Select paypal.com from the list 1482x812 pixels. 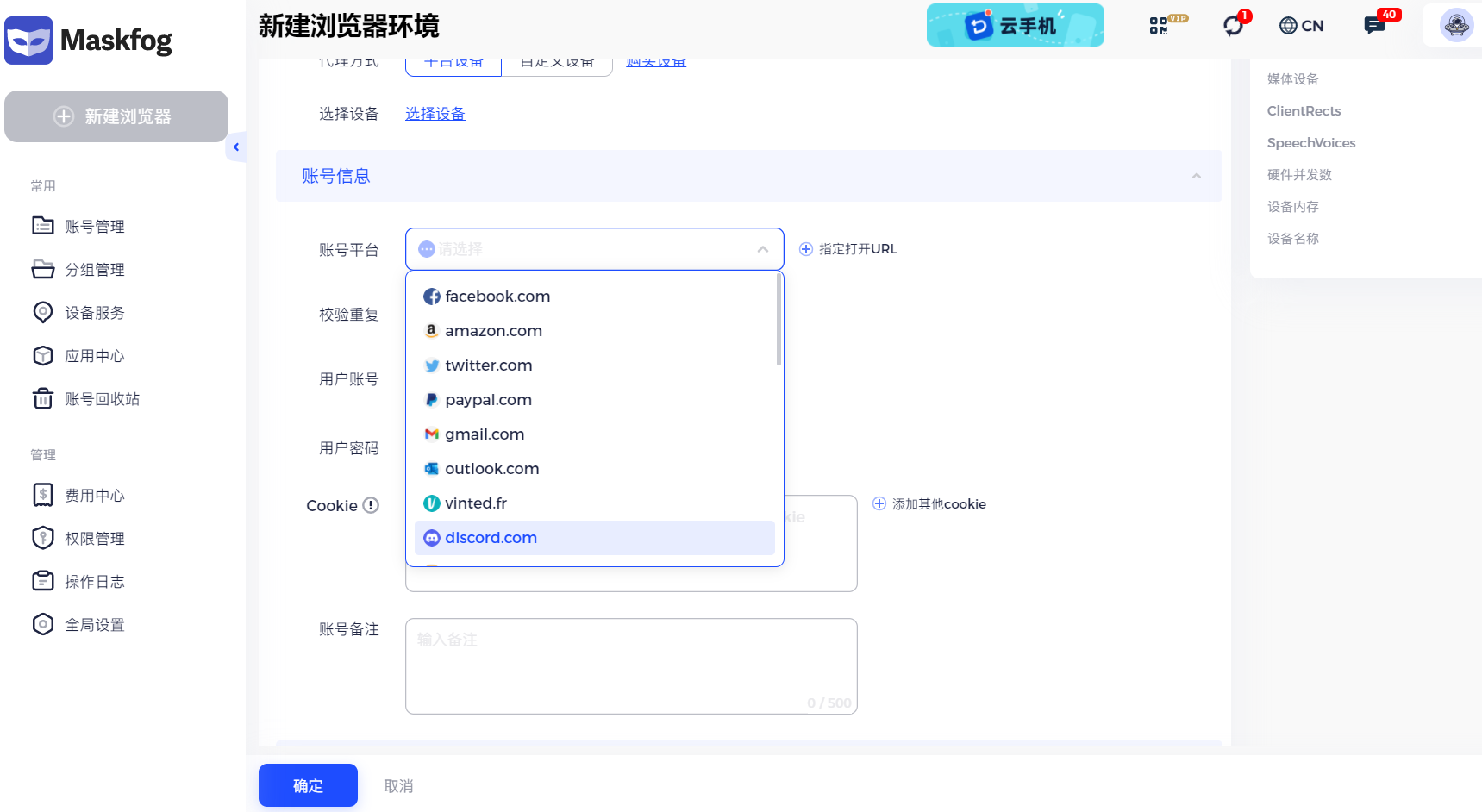595,400
